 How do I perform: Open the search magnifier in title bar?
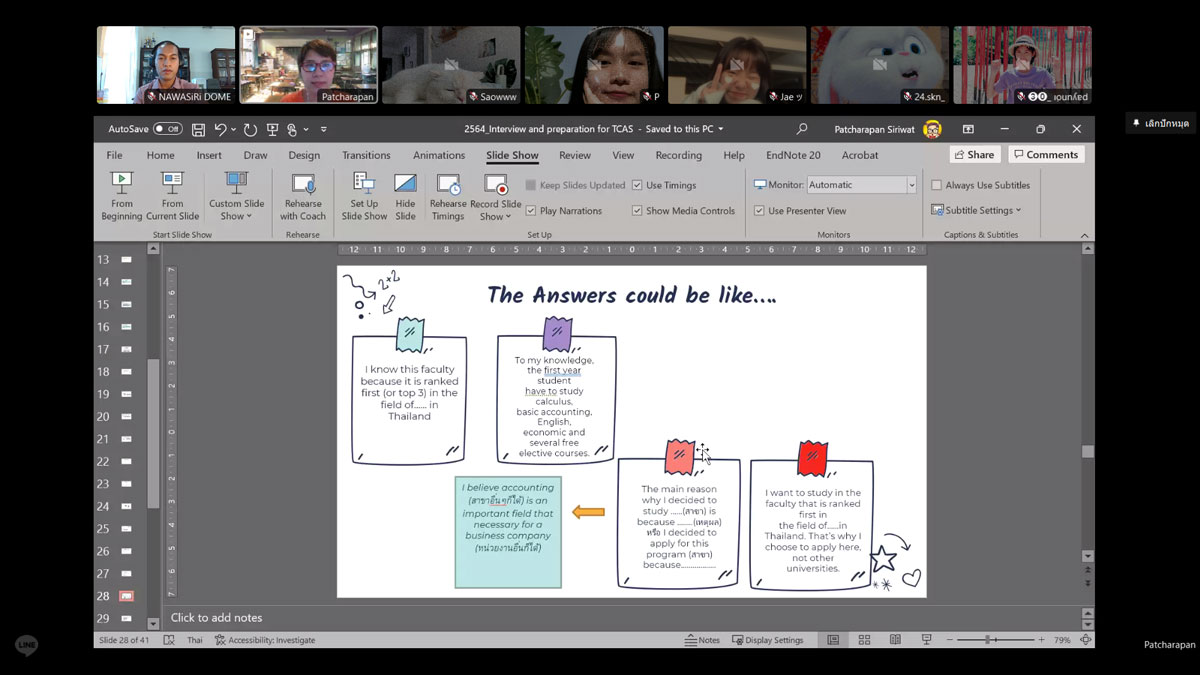[x=801, y=129]
